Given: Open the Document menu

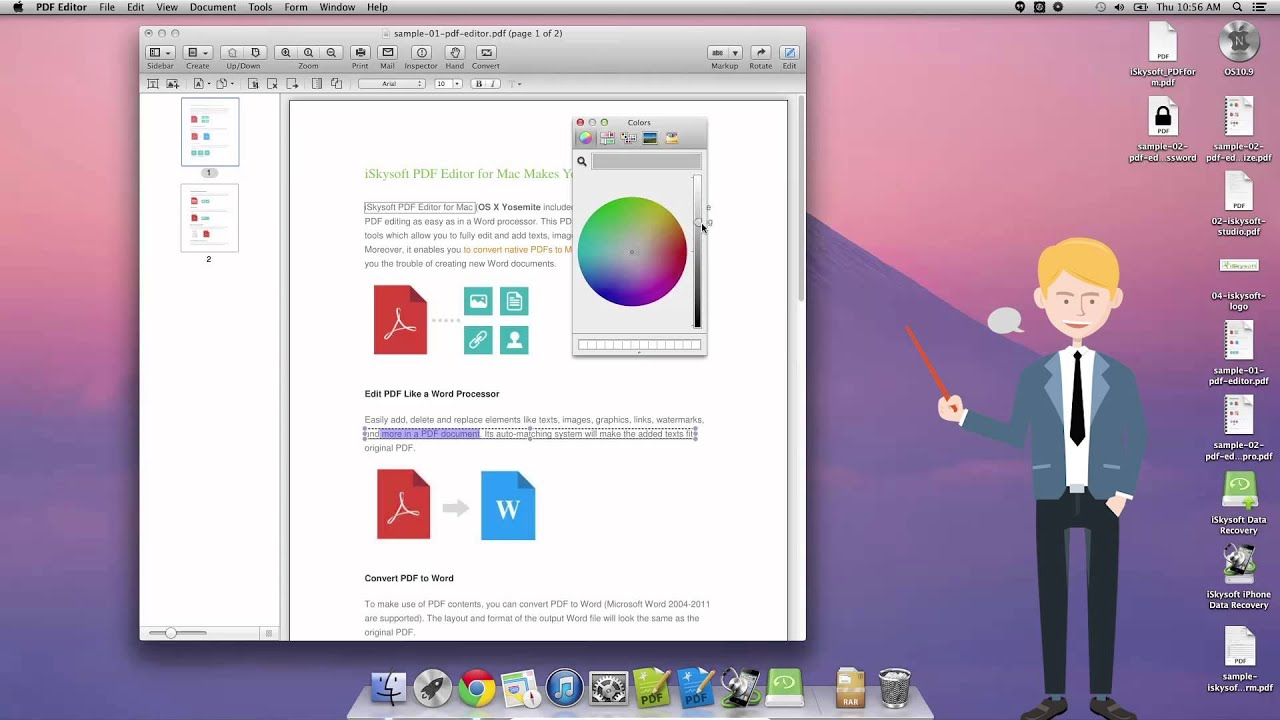Looking at the screenshot, I should coord(213,7).
